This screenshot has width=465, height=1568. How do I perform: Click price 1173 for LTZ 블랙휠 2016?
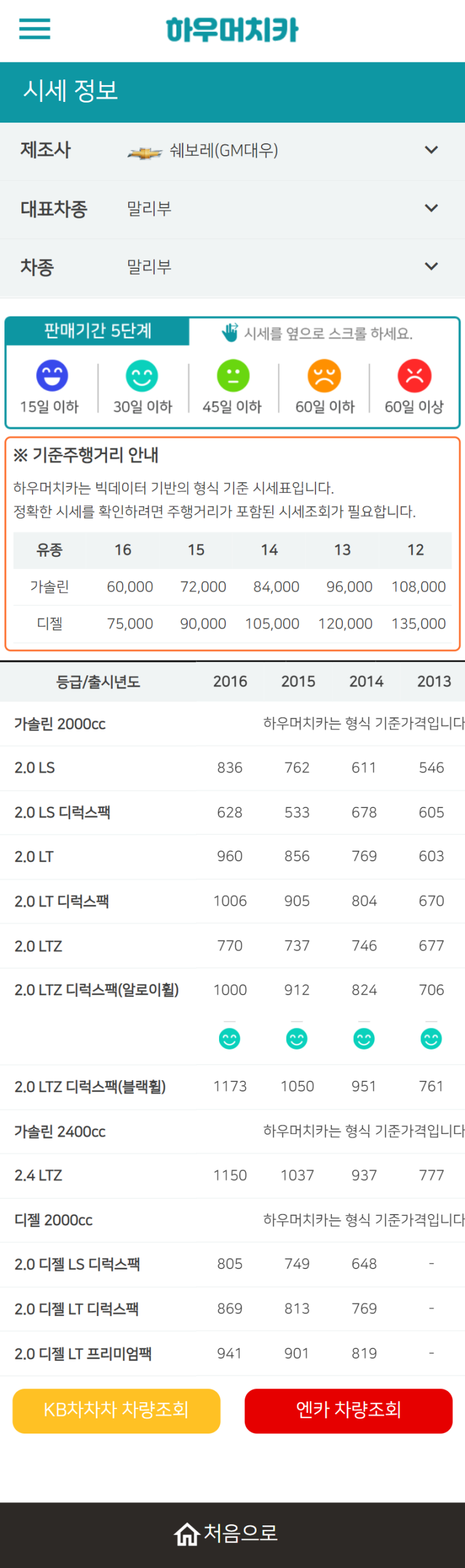[230, 1087]
